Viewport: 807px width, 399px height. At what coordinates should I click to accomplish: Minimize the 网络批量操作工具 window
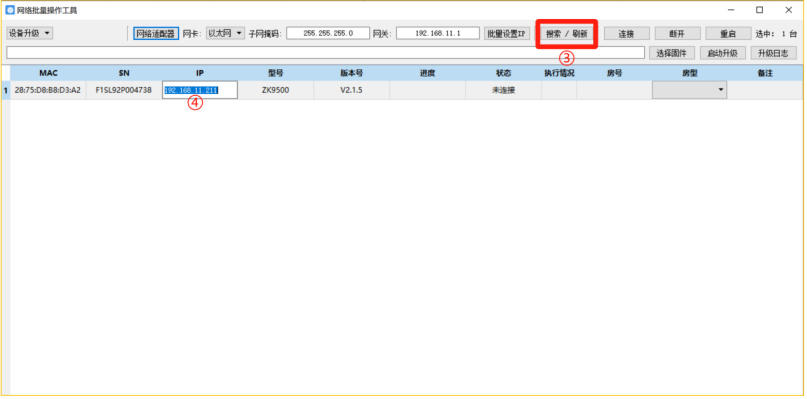[x=731, y=10]
